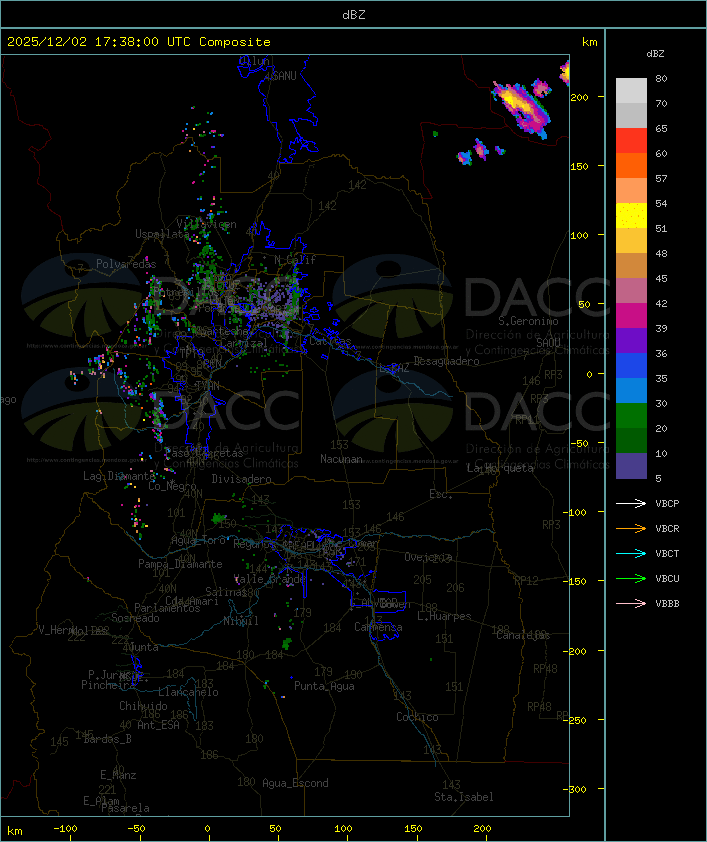
Task: Select the dotted yellow 51-54 dBZ swatch
Action: tap(631, 215)
